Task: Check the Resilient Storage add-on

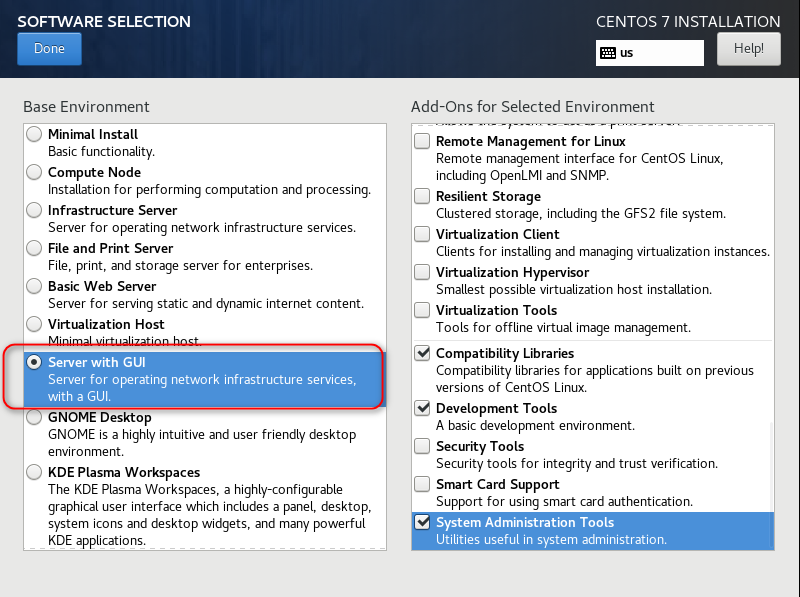Action: click(x=423, y=197)
